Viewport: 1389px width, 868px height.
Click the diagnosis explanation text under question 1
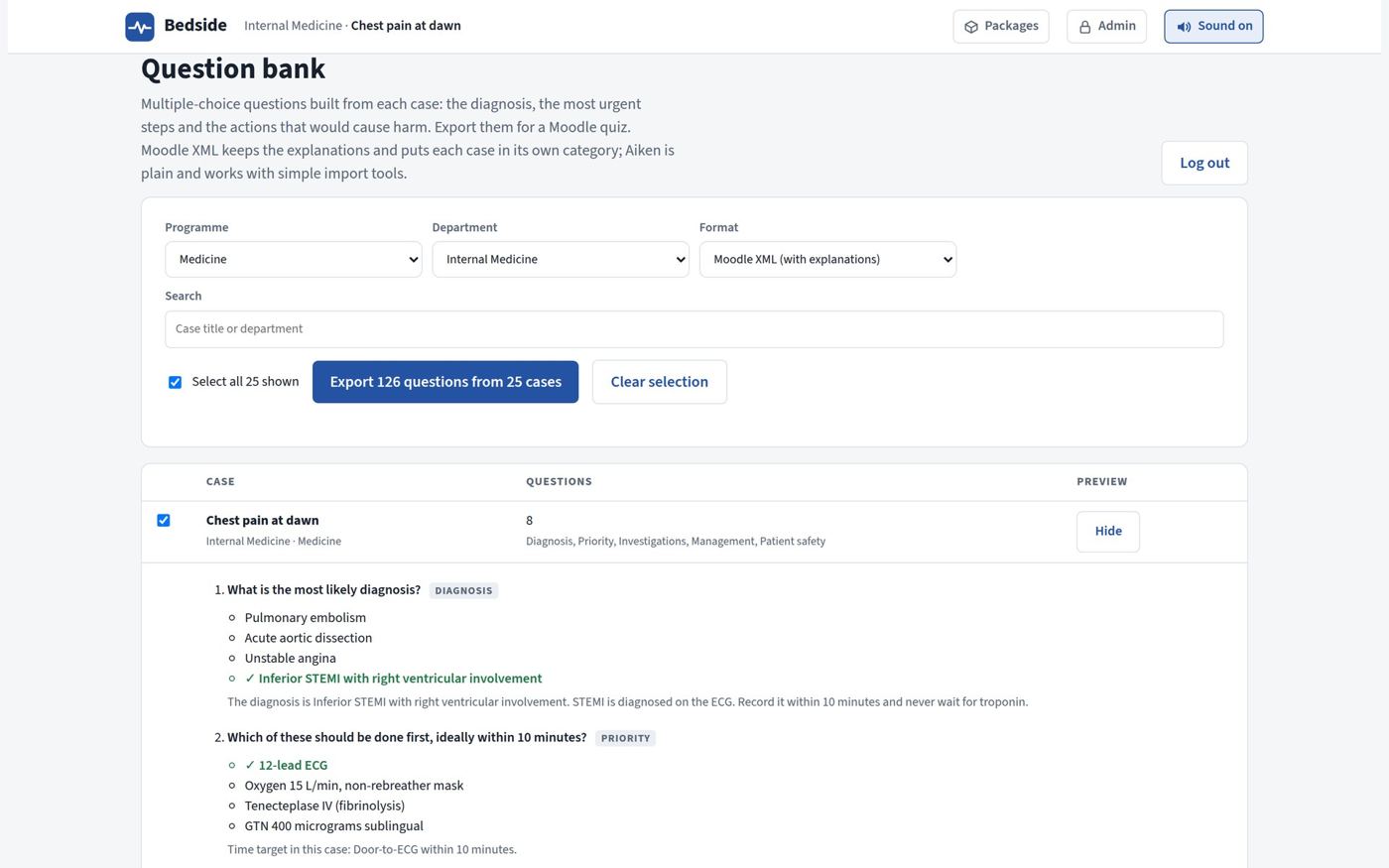click(628, 702)
